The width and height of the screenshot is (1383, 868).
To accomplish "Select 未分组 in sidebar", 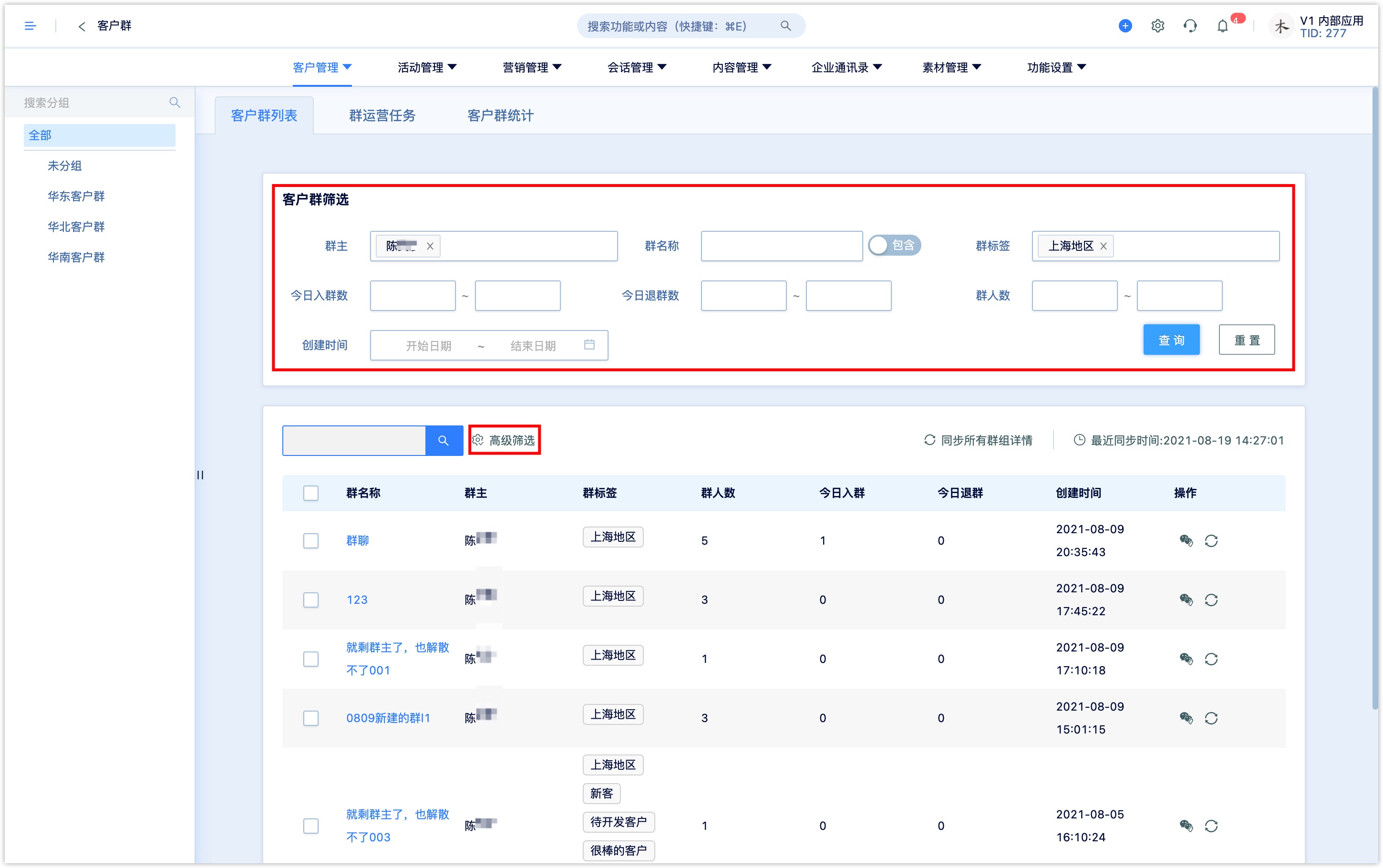I will click(64, 165).
